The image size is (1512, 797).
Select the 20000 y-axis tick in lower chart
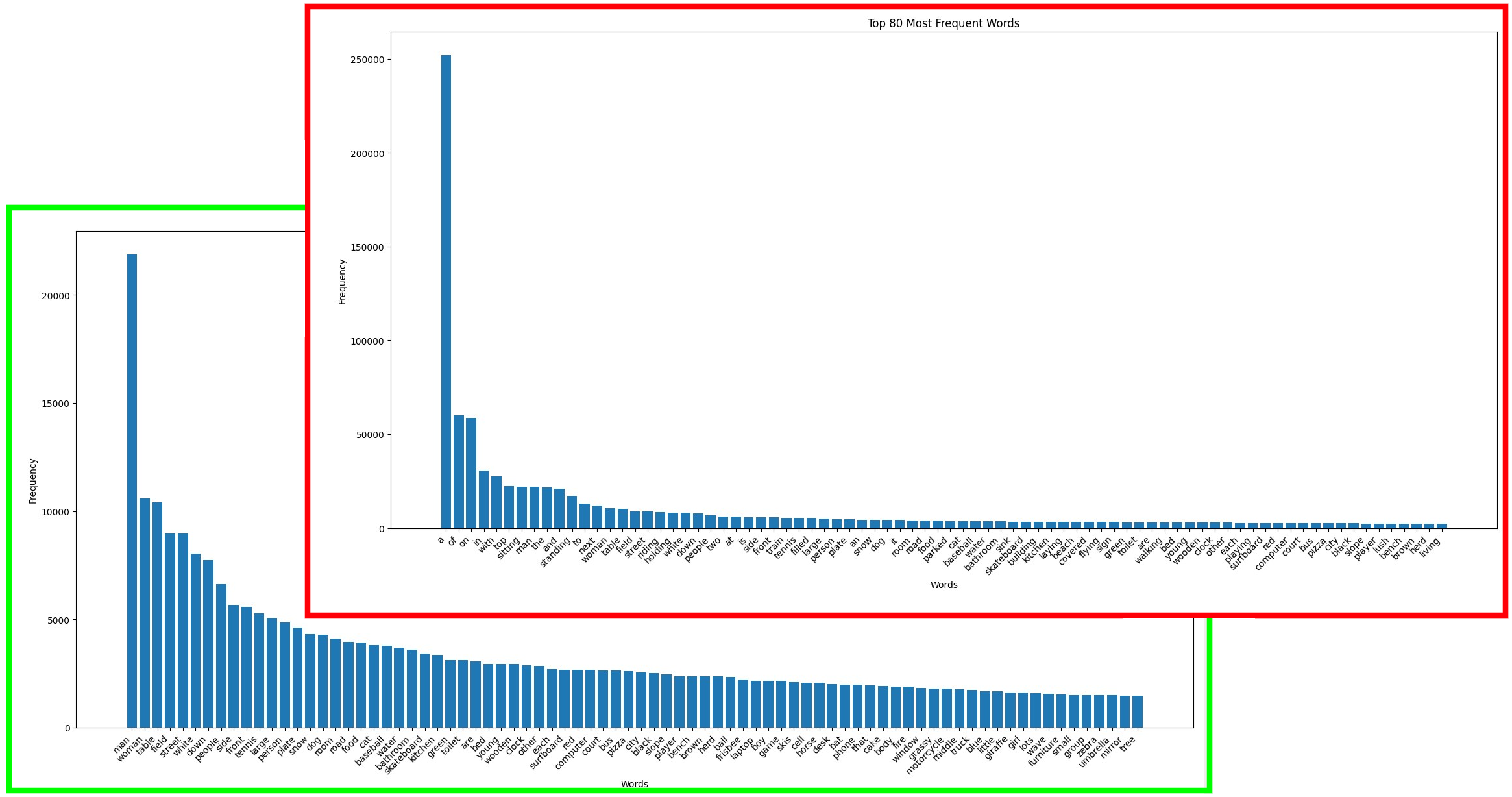point(55,296)
